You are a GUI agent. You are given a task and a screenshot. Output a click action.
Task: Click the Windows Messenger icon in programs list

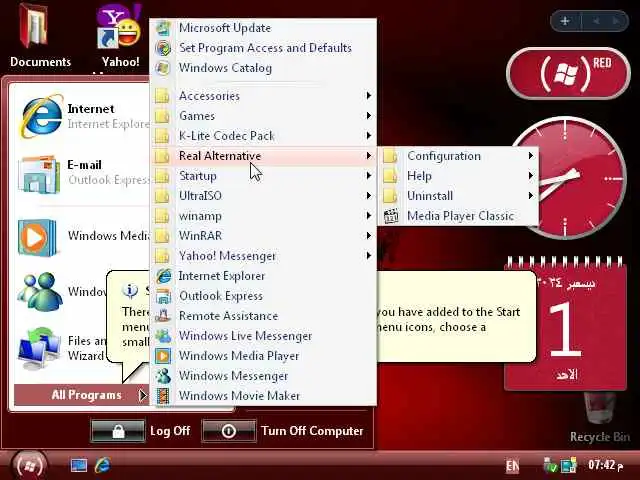click(163, 376)
